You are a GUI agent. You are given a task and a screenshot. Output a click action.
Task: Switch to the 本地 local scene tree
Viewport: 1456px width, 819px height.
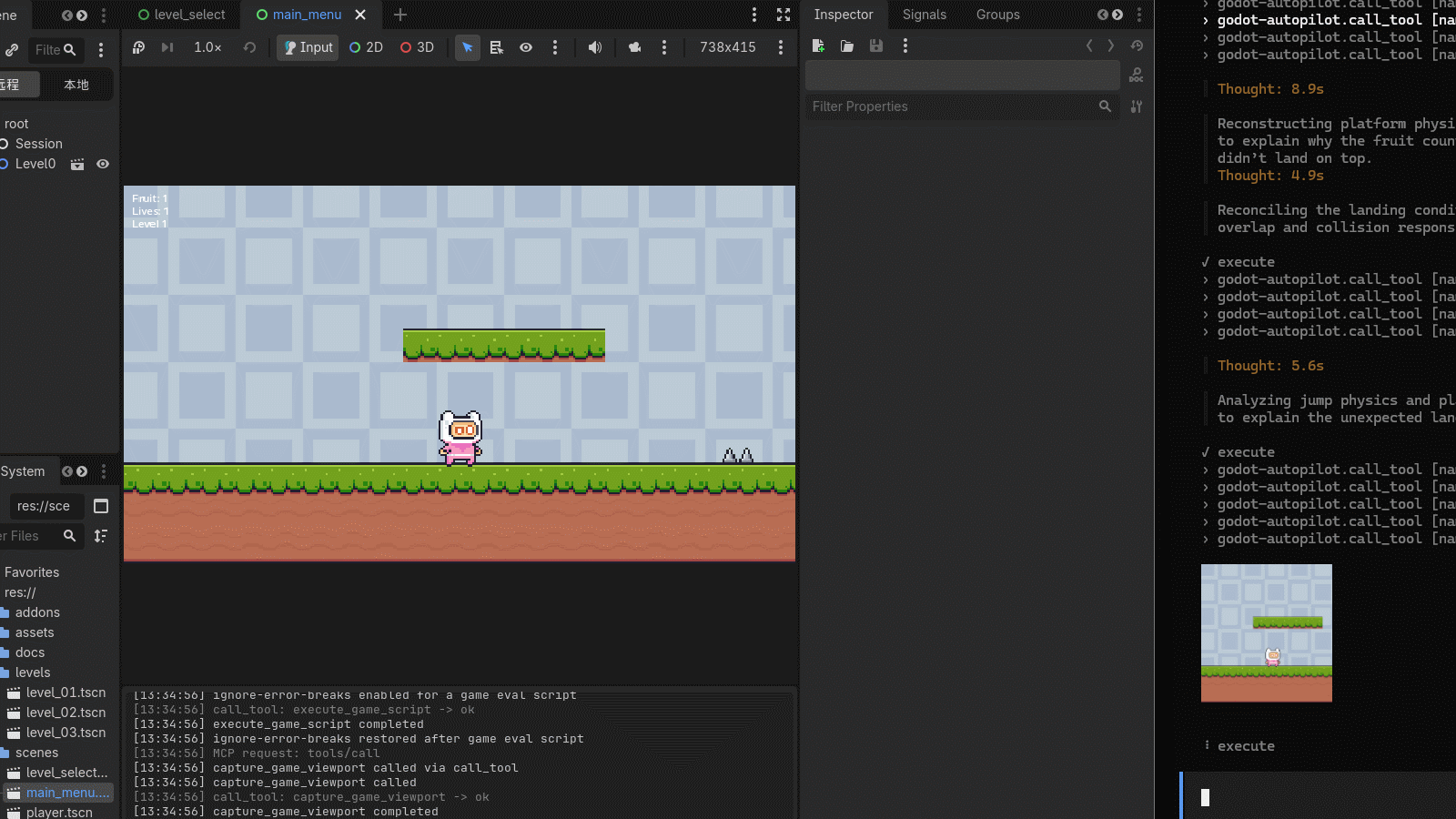(x=76, y=85)
